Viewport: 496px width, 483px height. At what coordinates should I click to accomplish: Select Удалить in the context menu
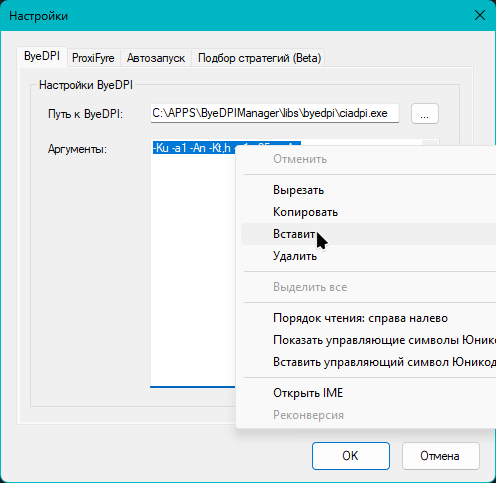pyautogui.click(x=368, y=256)
